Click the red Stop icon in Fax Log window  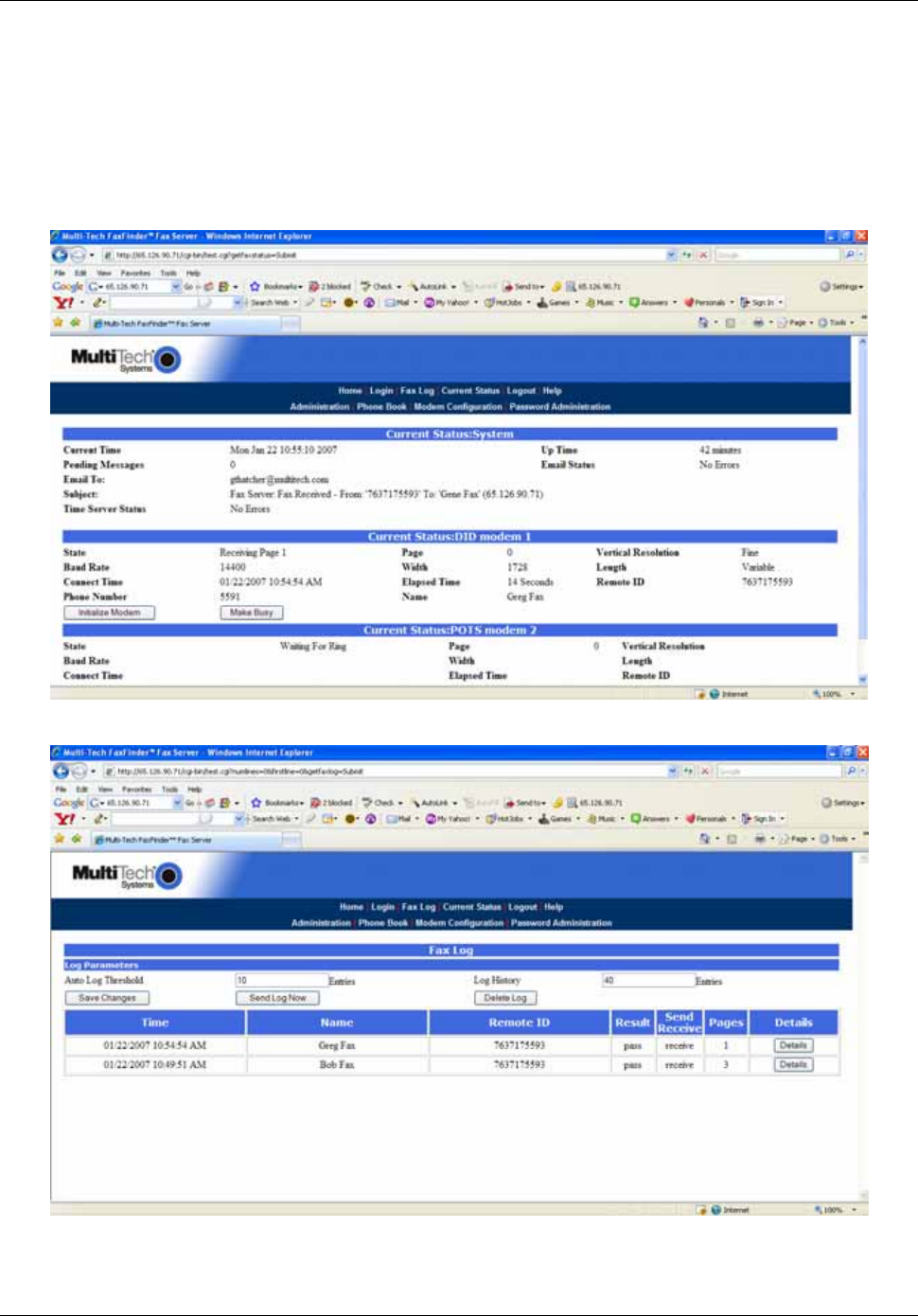(x=703, y=771)
